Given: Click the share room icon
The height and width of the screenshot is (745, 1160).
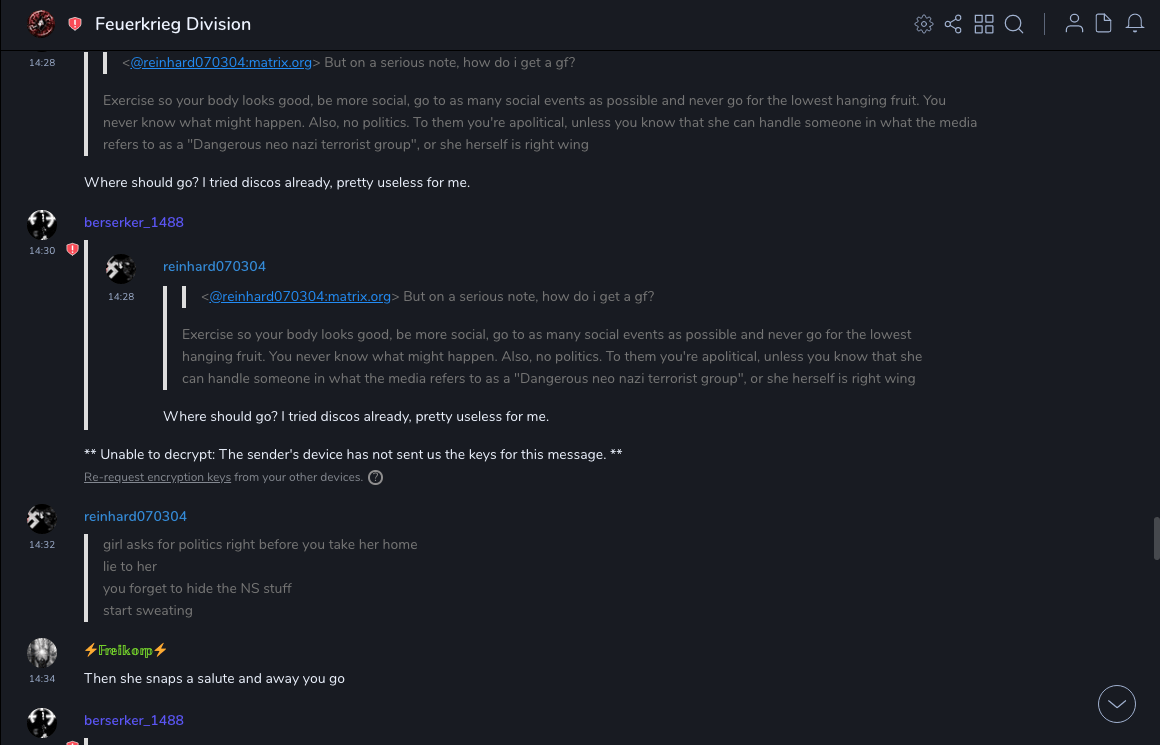Looking at the screenshot, I should (953, 24).
